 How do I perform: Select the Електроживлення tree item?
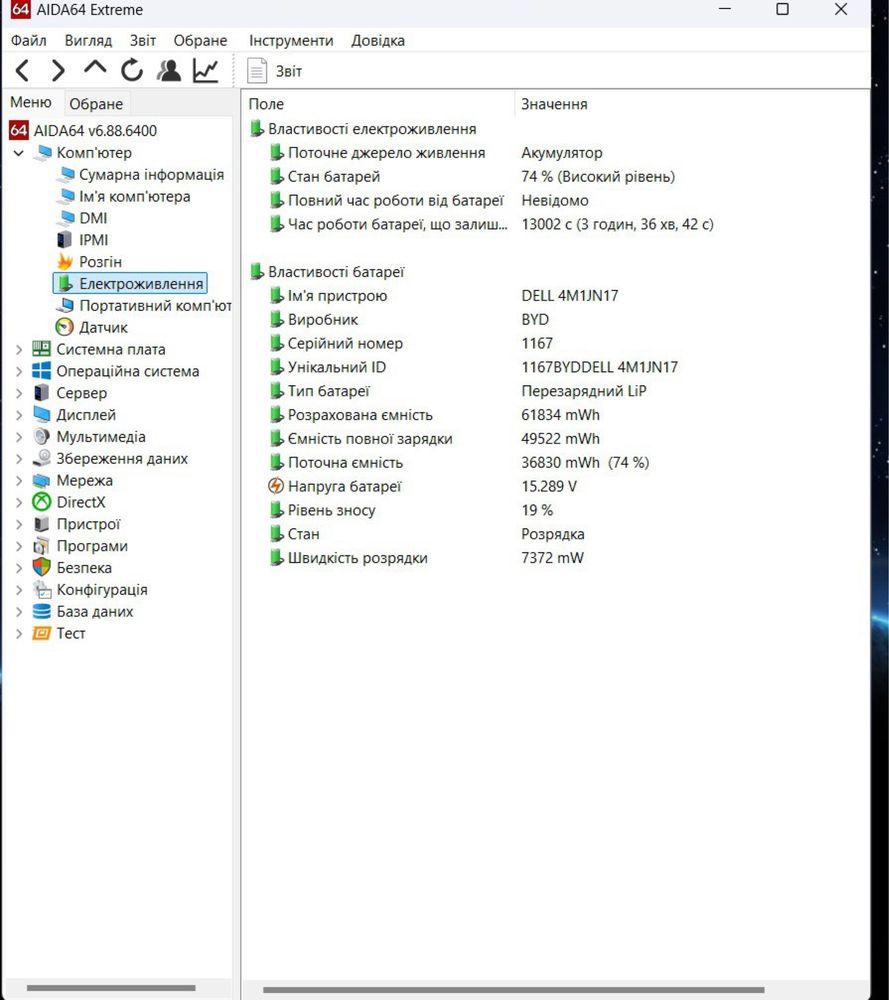130,283
